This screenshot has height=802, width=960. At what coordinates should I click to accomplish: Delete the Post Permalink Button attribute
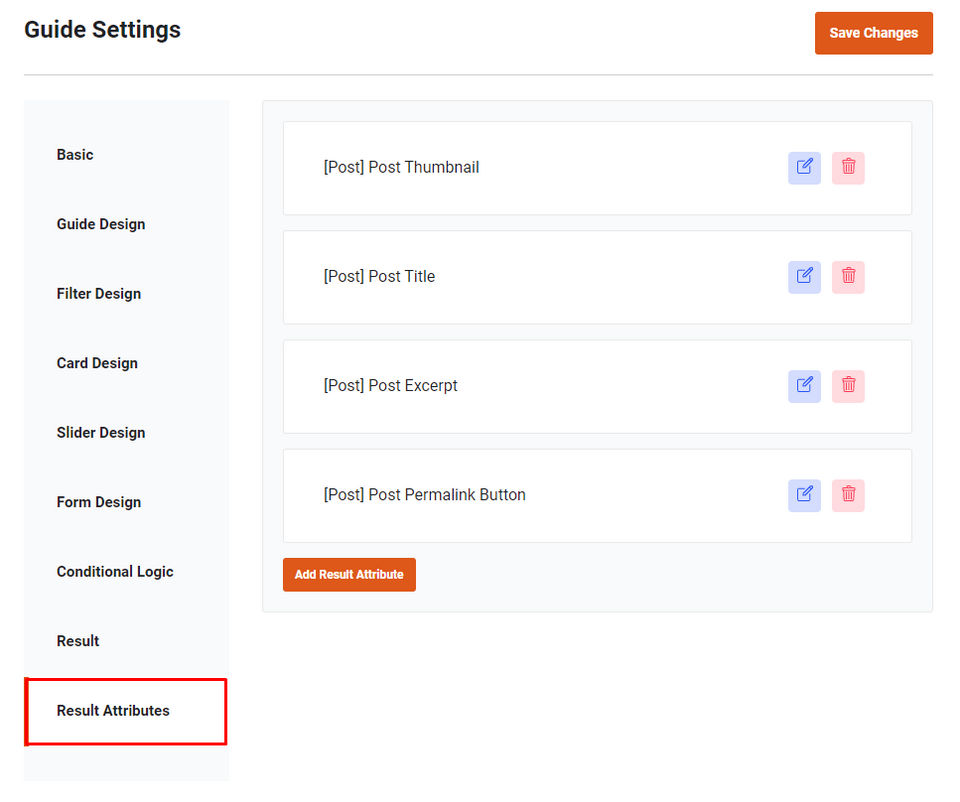pos(848,495)
